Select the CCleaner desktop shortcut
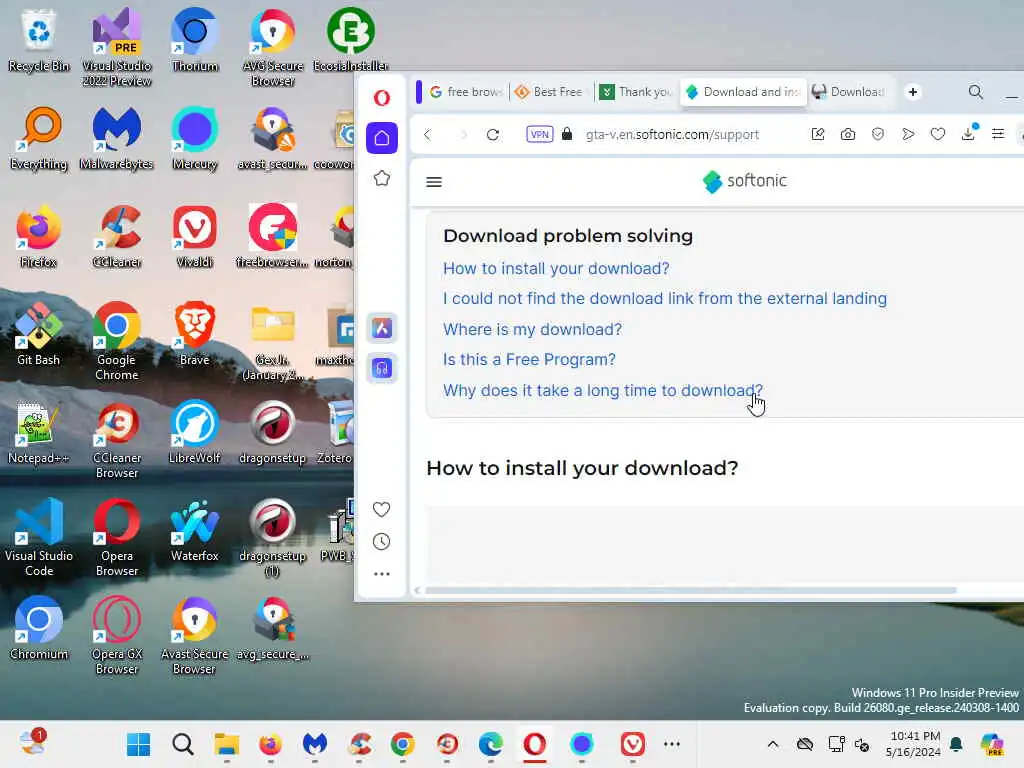Viewport: 1024px width, 768px height. point(116,236)
